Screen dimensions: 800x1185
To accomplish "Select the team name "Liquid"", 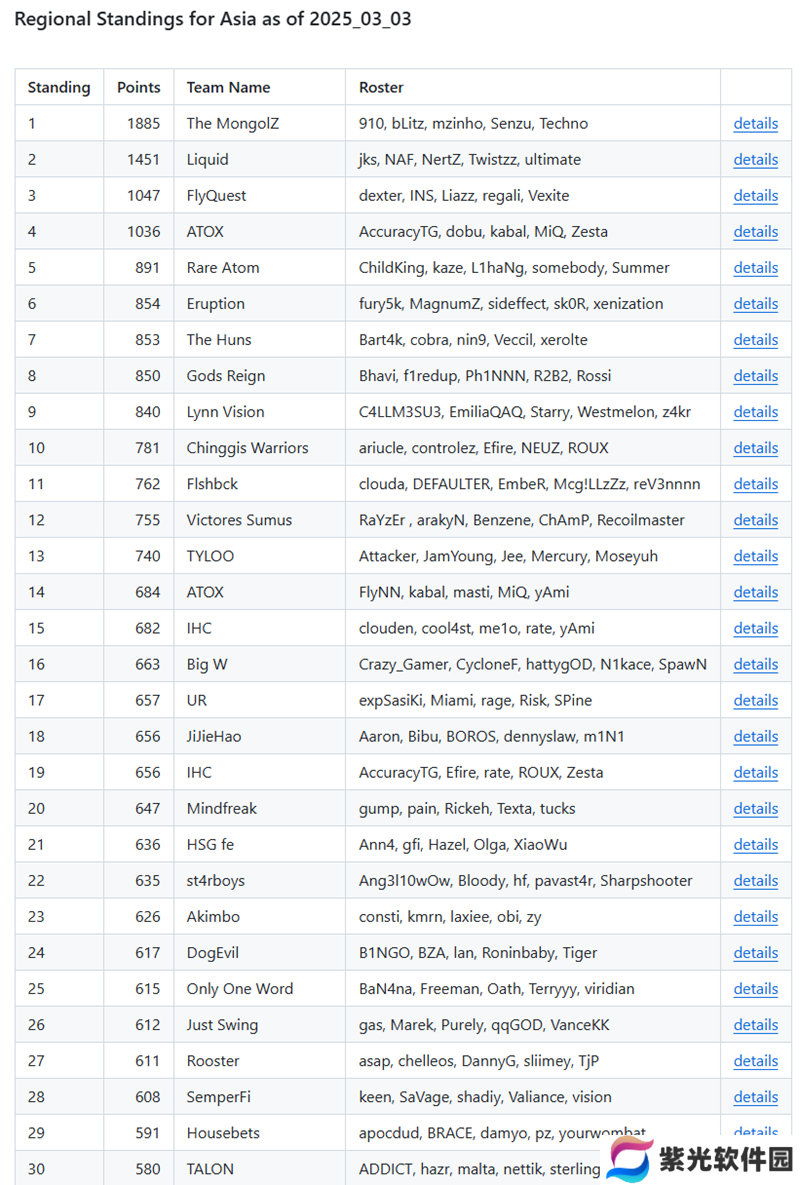I will pyautogui.click(x=207, y=159).
